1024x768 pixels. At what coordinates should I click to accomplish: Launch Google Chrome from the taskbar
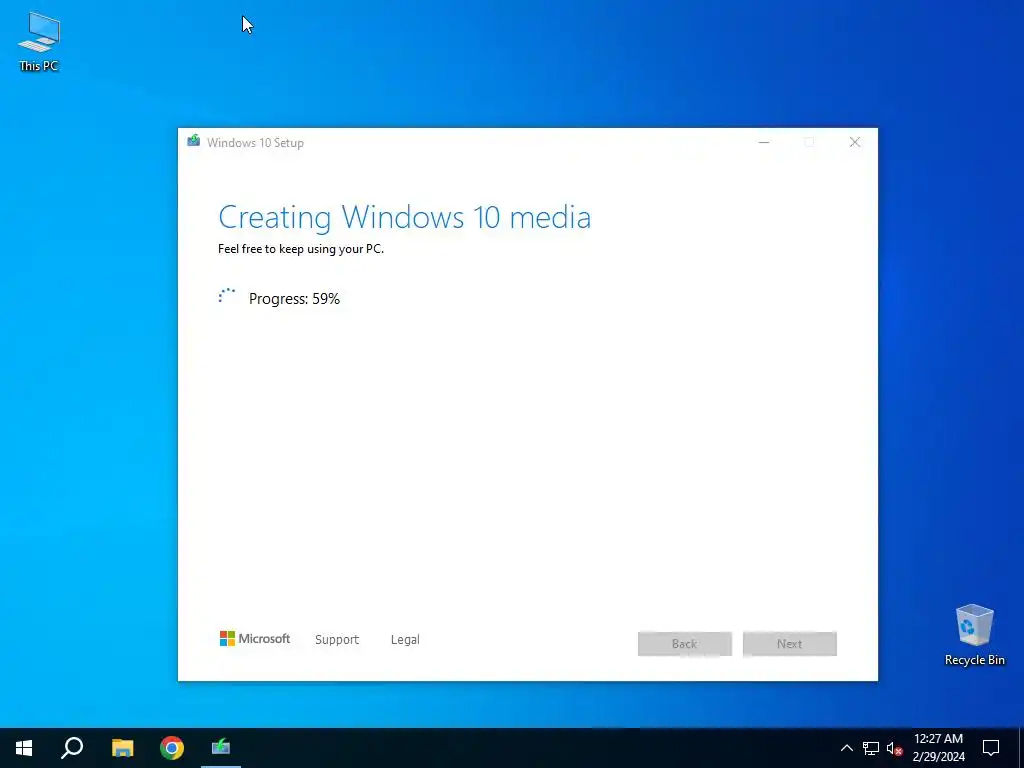click(172, 748)
